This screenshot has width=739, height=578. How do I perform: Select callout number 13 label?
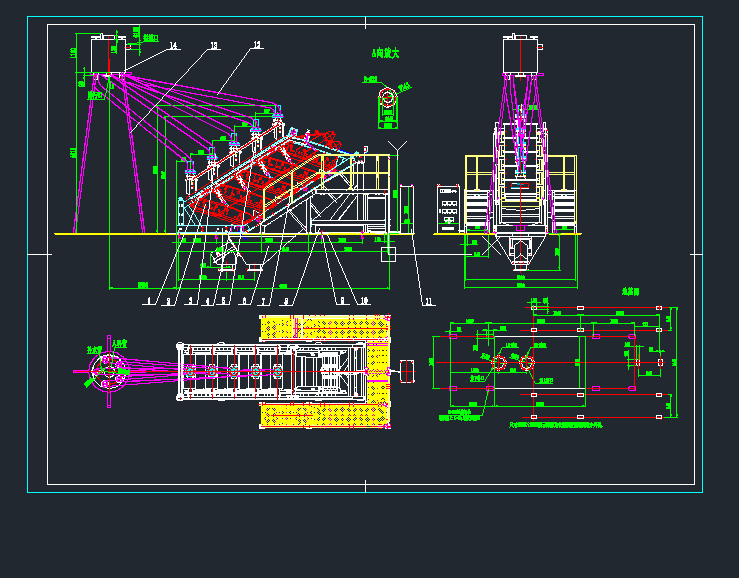tap(214, 46)
